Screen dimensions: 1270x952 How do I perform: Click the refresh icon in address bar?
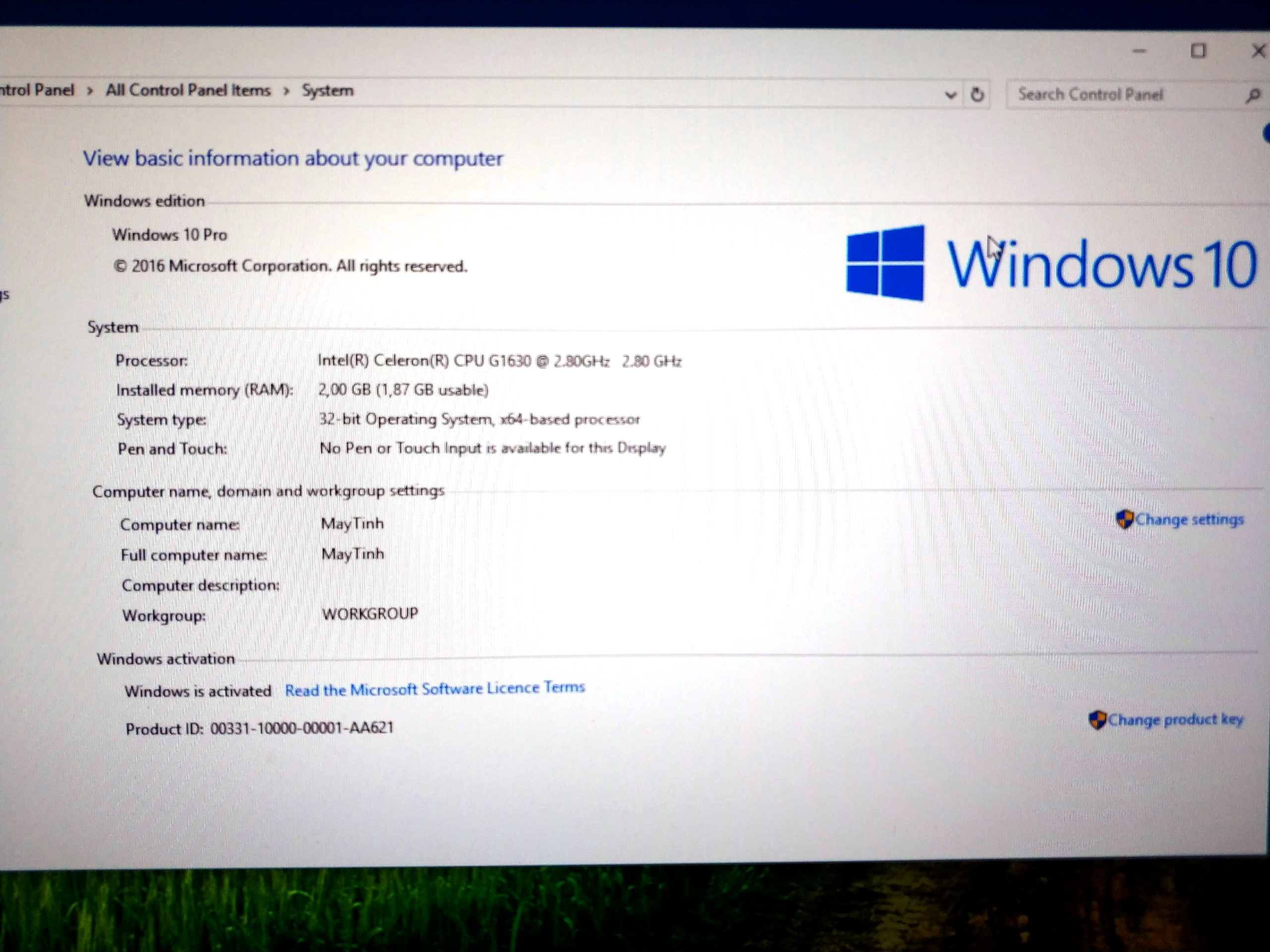(x=977, y=94)
